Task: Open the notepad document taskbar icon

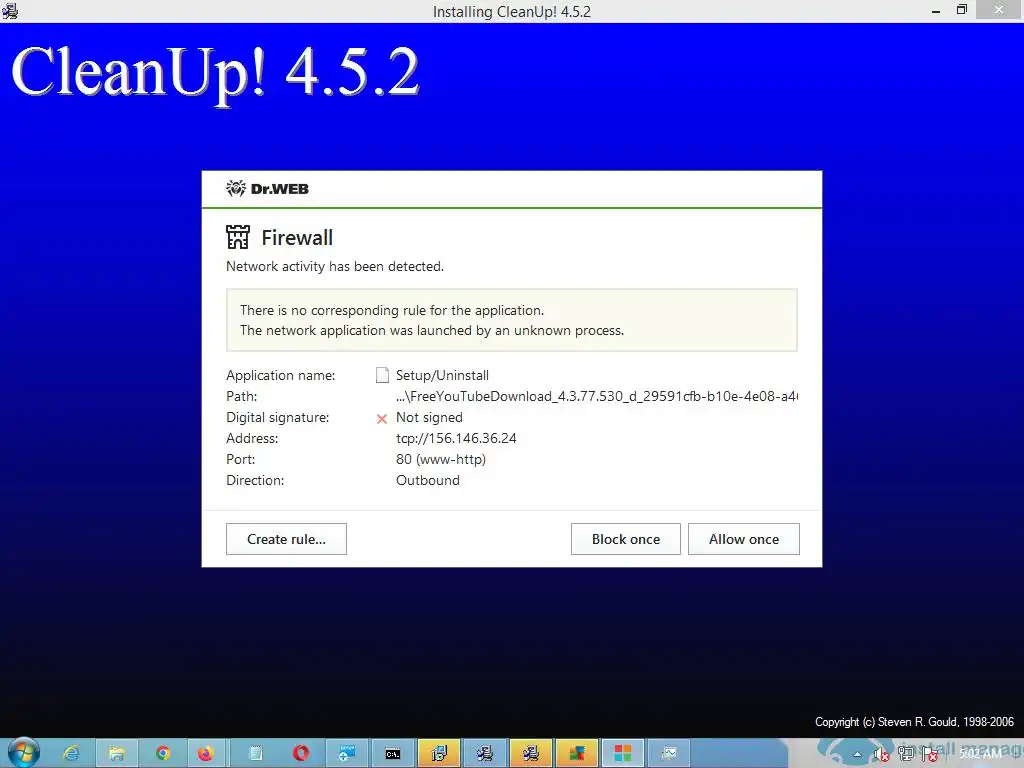Action: (x=255, y=754)
